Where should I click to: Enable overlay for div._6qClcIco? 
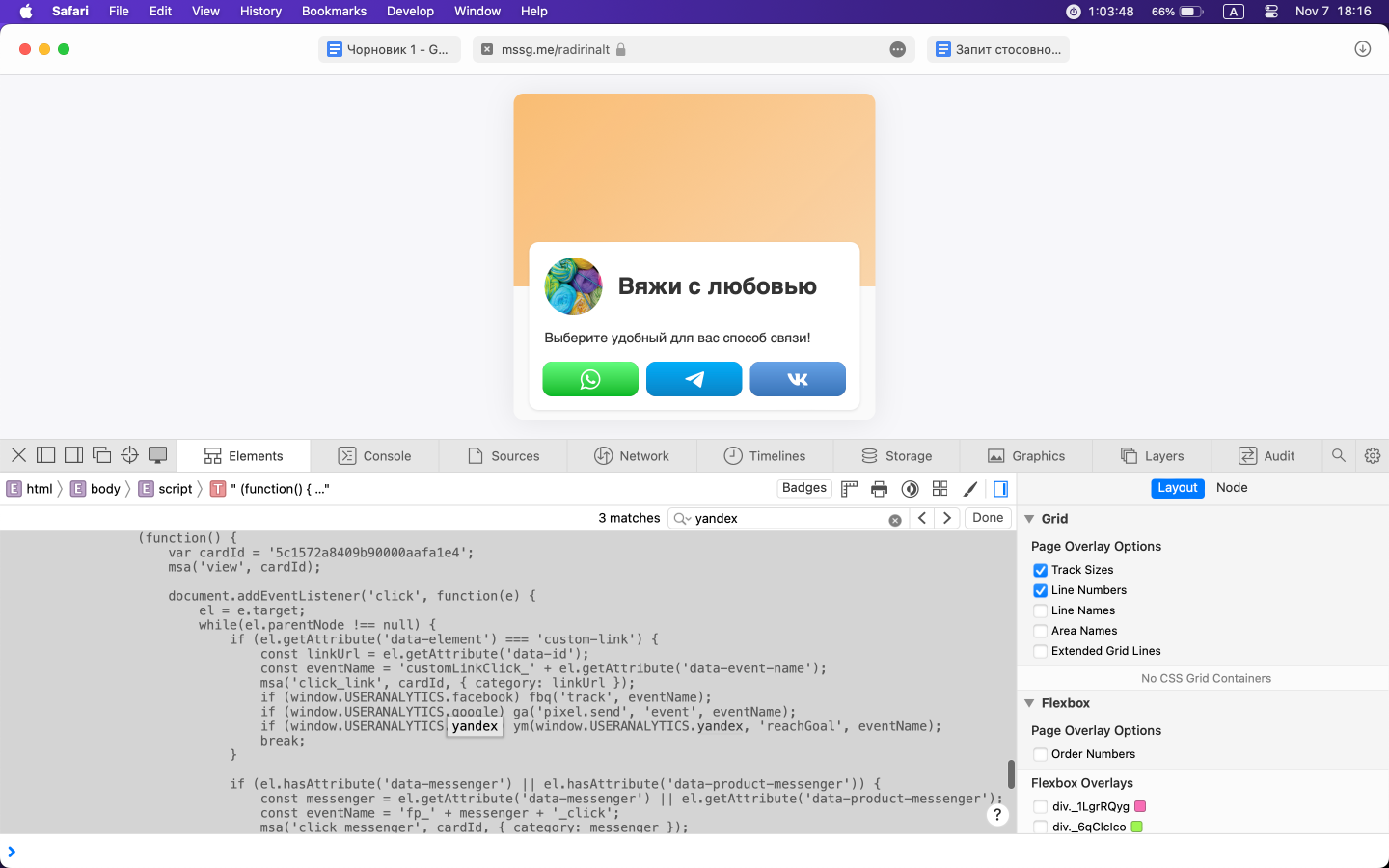(x=1040, y=827)
